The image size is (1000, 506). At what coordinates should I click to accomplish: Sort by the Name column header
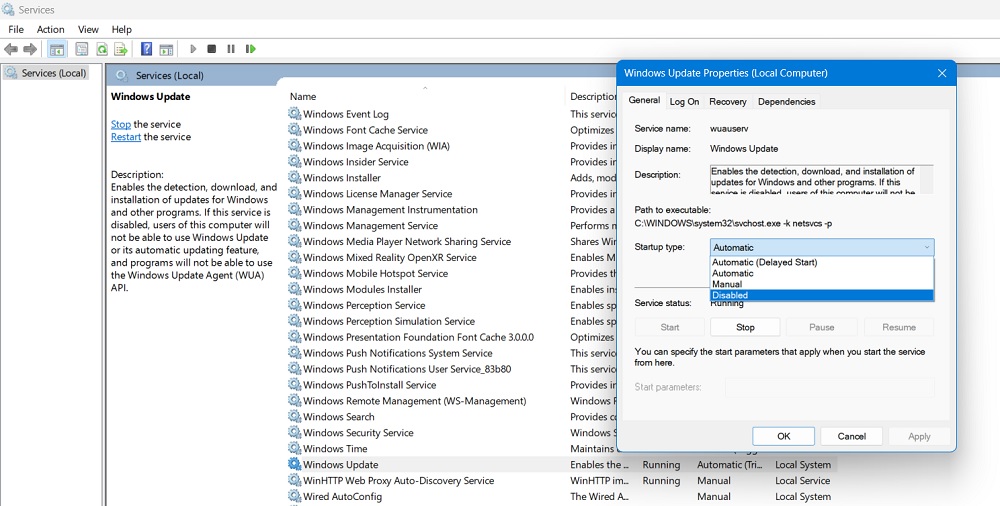pos(303,96)
